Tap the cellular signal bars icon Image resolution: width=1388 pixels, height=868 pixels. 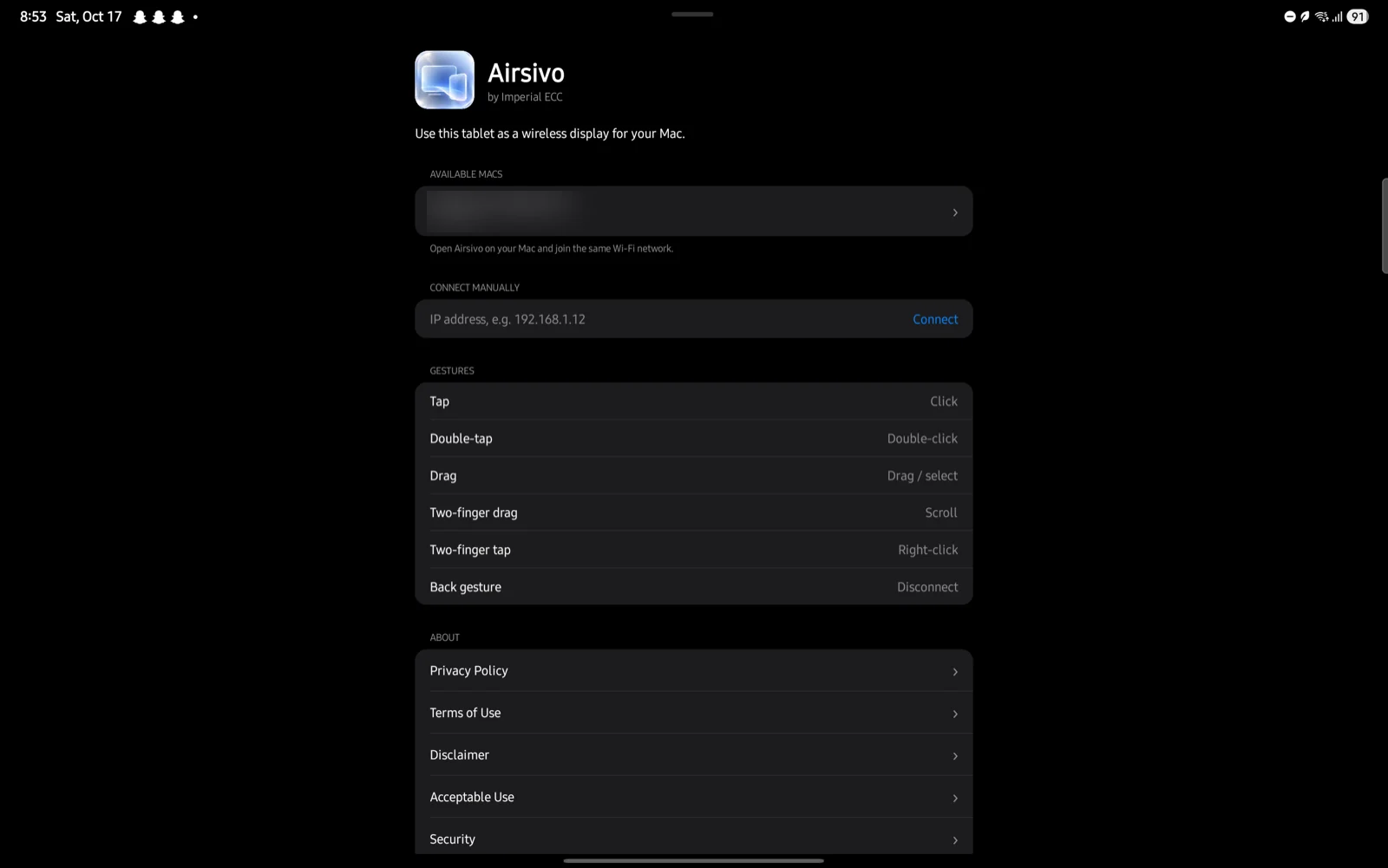coord(1338,16)
